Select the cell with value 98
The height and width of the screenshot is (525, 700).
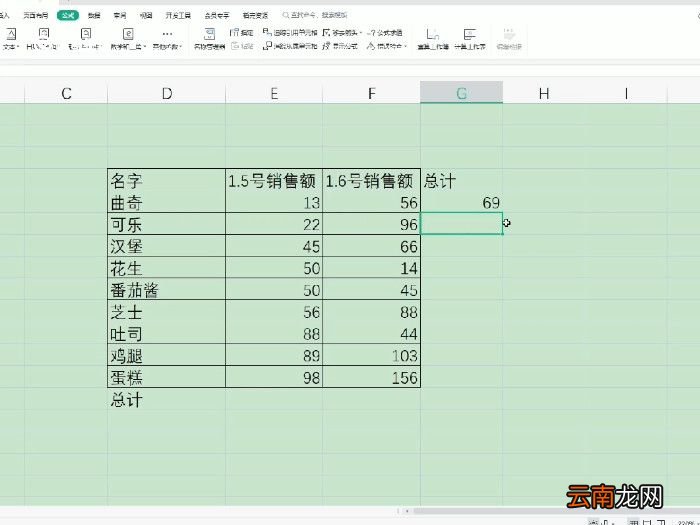[x=274, y=377]
